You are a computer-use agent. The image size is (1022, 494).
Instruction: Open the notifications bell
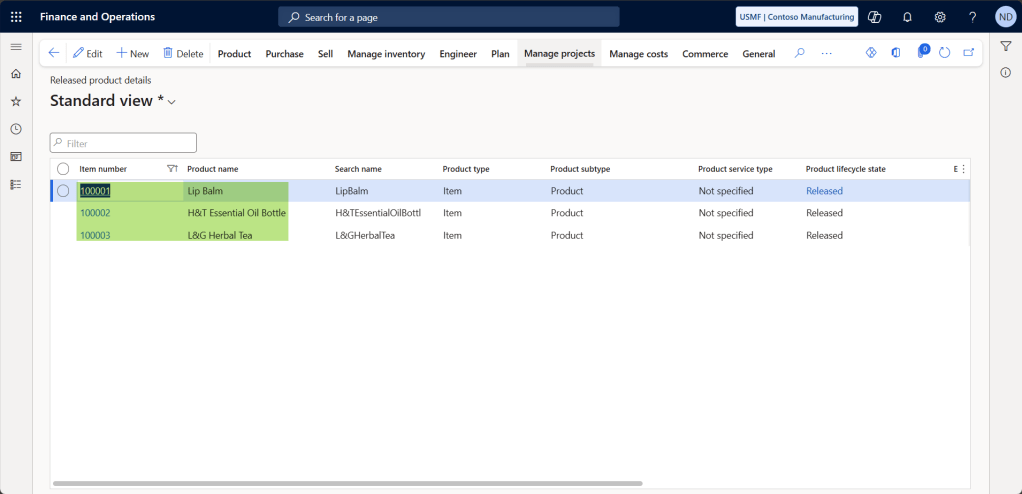907,17
